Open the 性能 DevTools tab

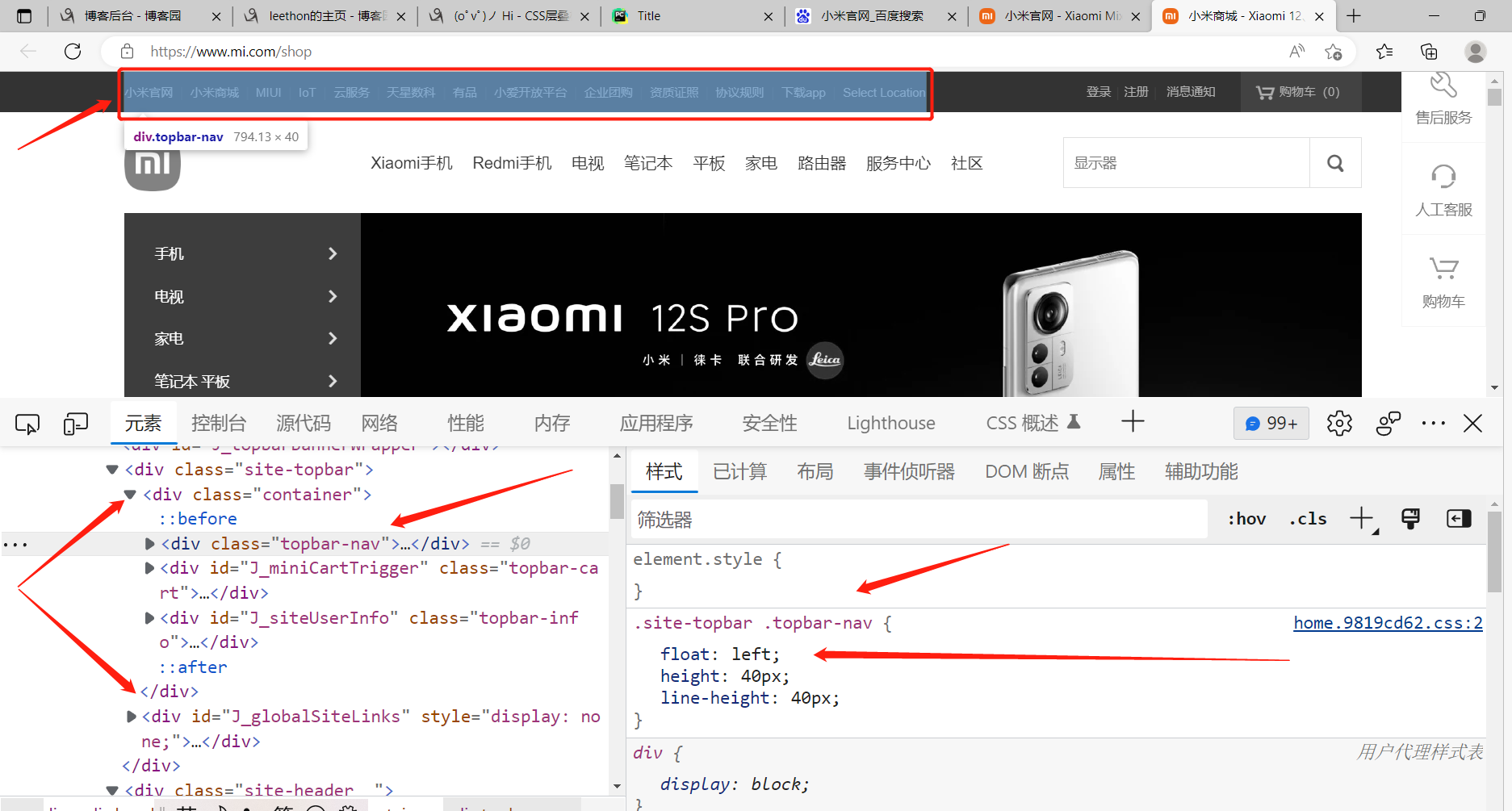coord(466,424)
